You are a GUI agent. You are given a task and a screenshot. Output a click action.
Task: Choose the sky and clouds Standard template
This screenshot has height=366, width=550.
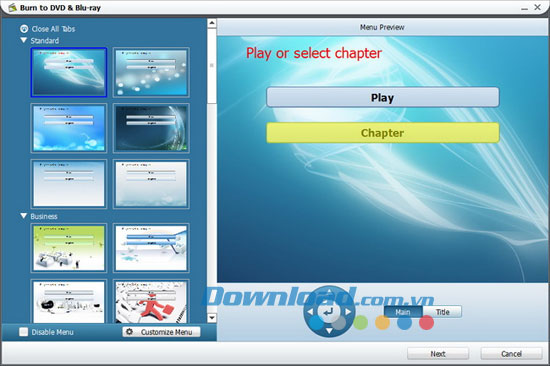point(69,128)
